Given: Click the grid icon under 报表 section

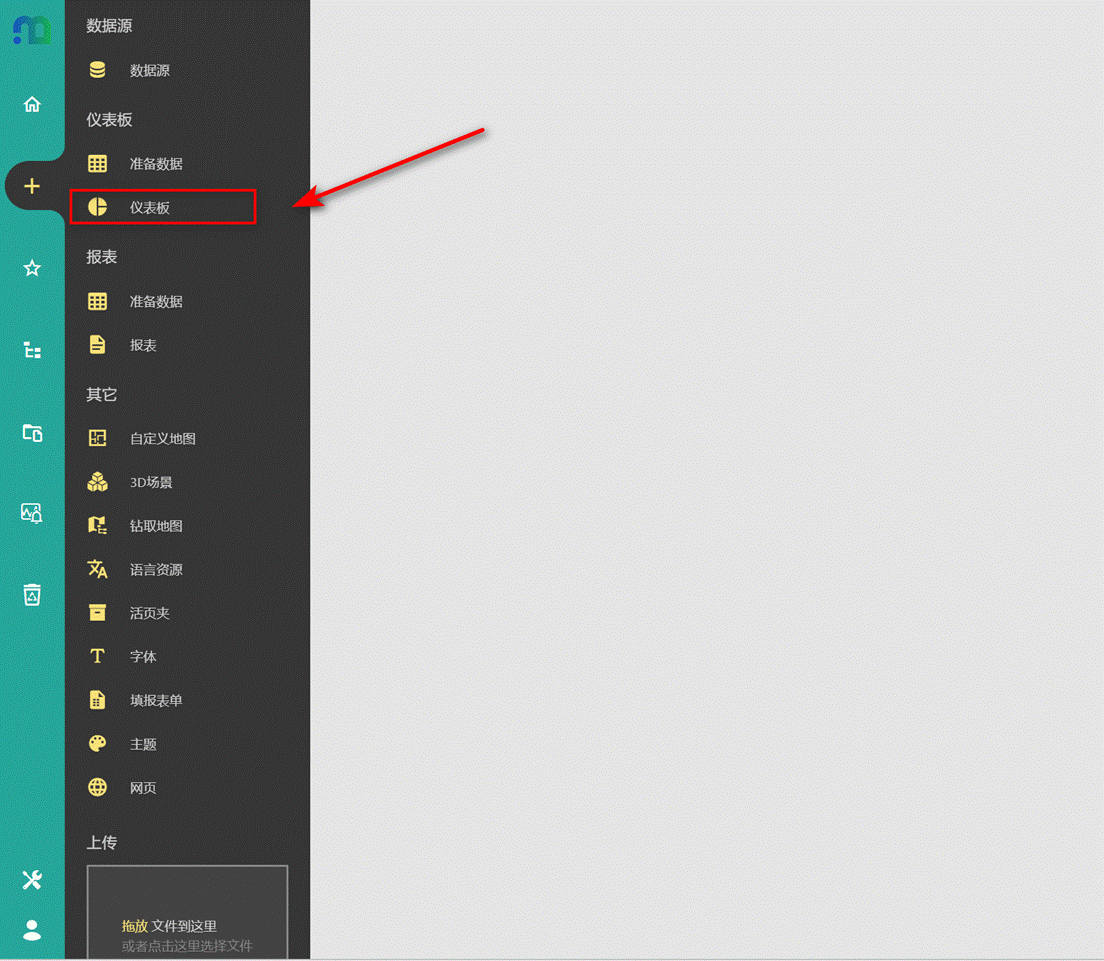Looking at the screenshot, I should click(x=97, y=301).
